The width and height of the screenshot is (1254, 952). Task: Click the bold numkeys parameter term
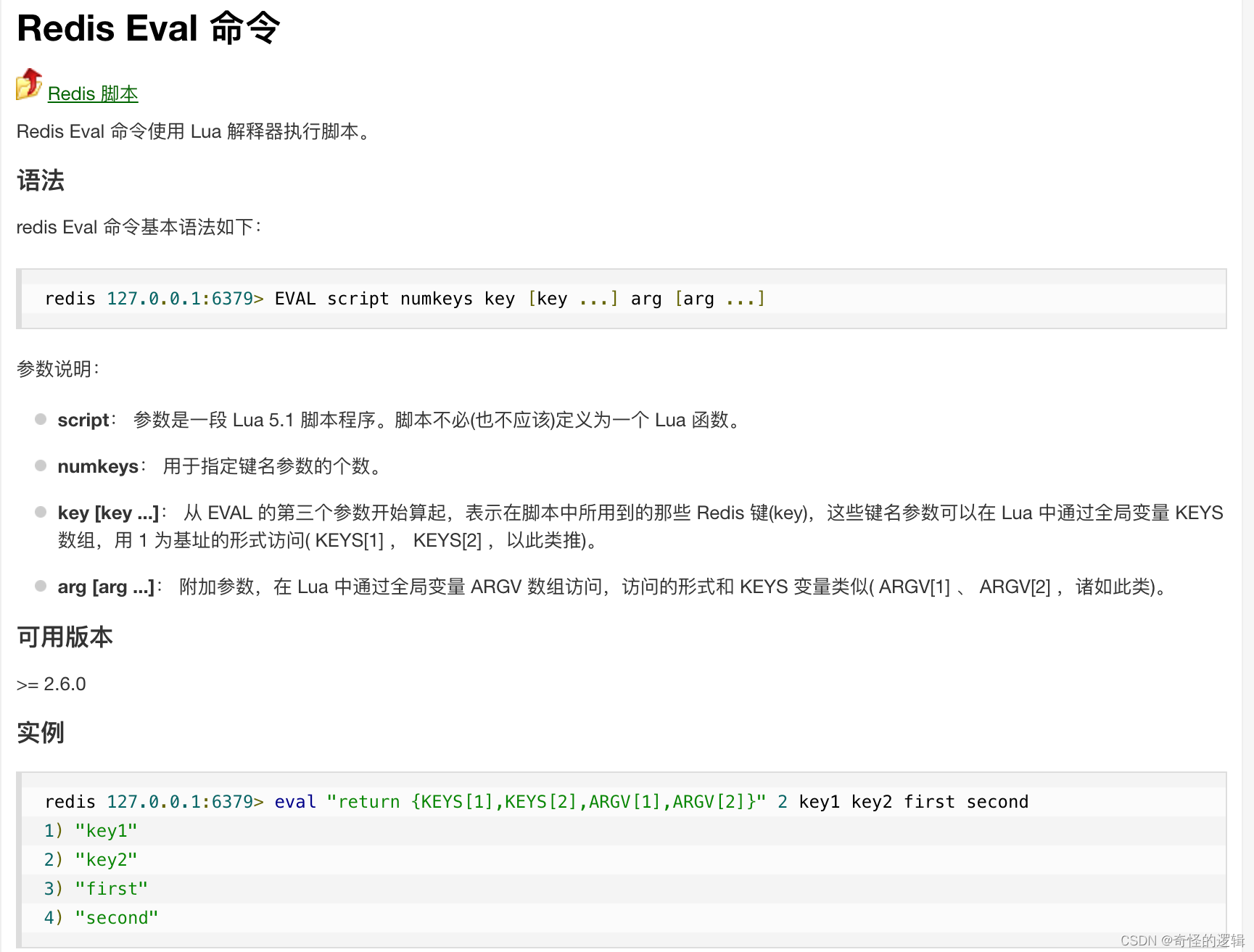98,466
